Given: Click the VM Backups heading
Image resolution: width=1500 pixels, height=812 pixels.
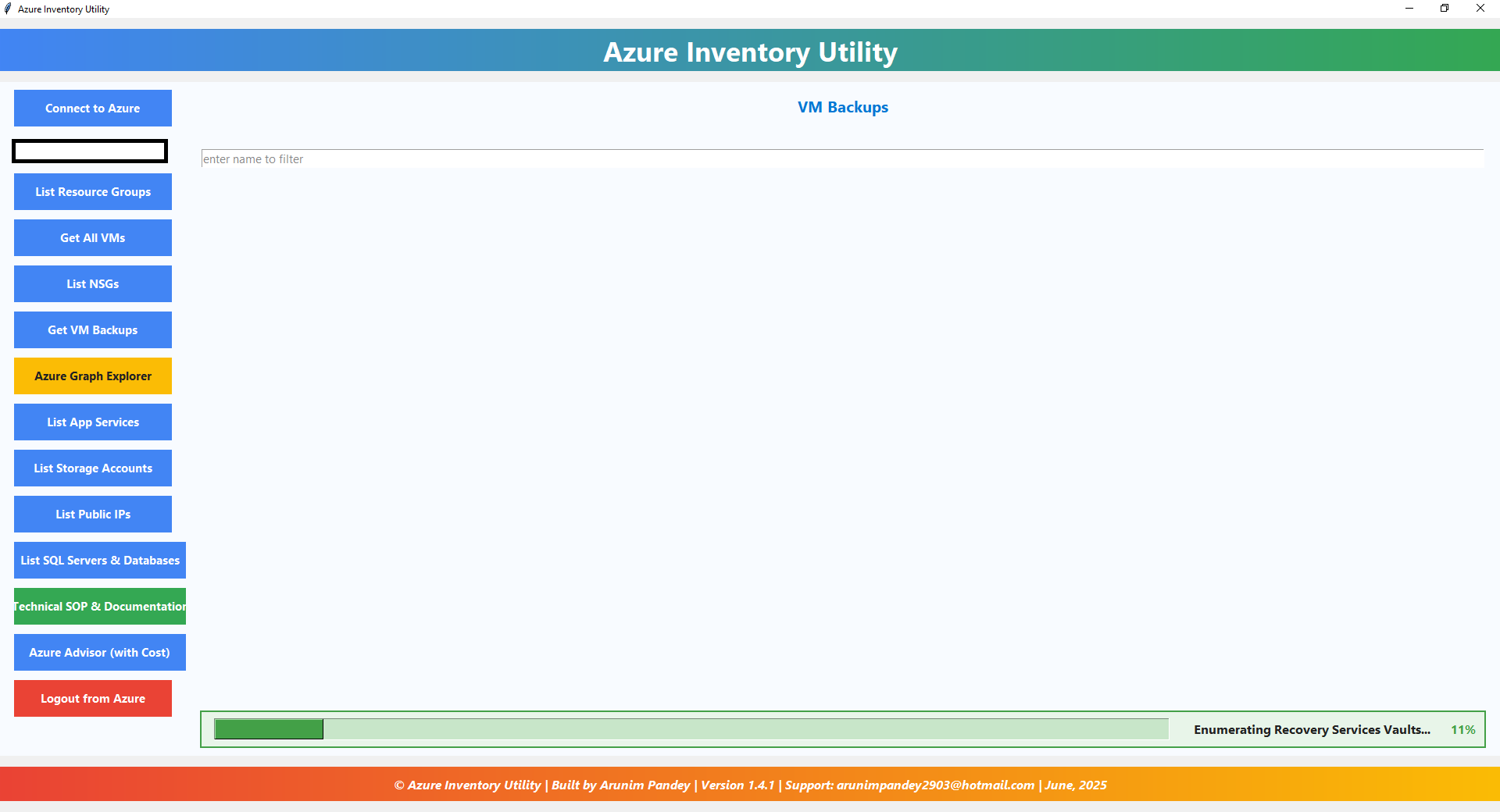Looking at the screenshot, I should point(841,107).
